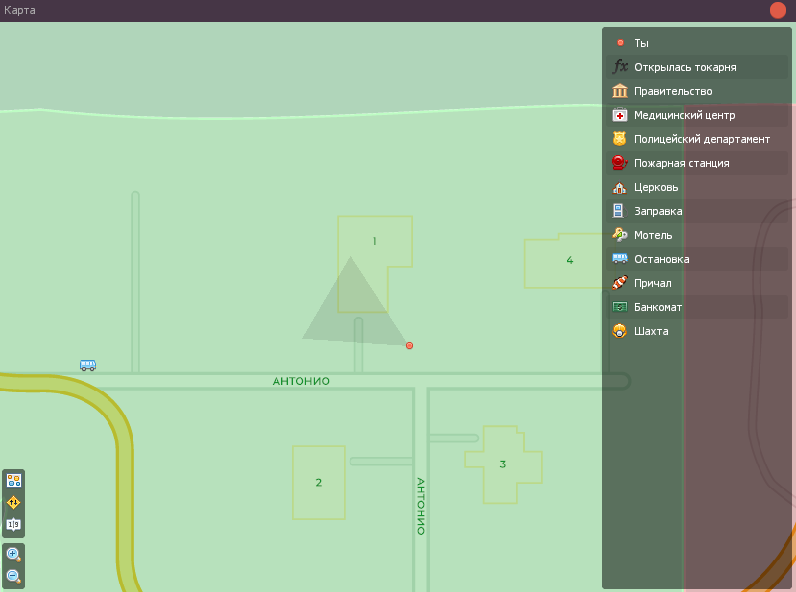Select Ты entry in the legend

tap(696, 43)
